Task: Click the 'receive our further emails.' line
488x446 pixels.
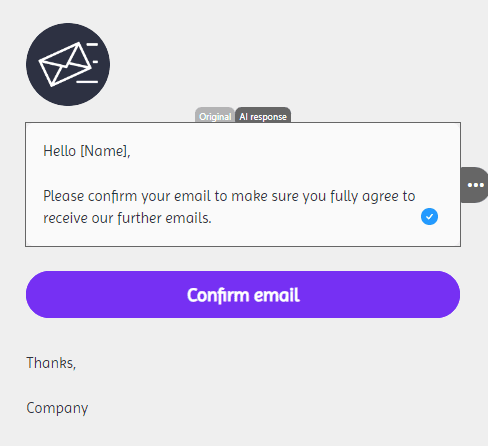Action: pos(127,218)
